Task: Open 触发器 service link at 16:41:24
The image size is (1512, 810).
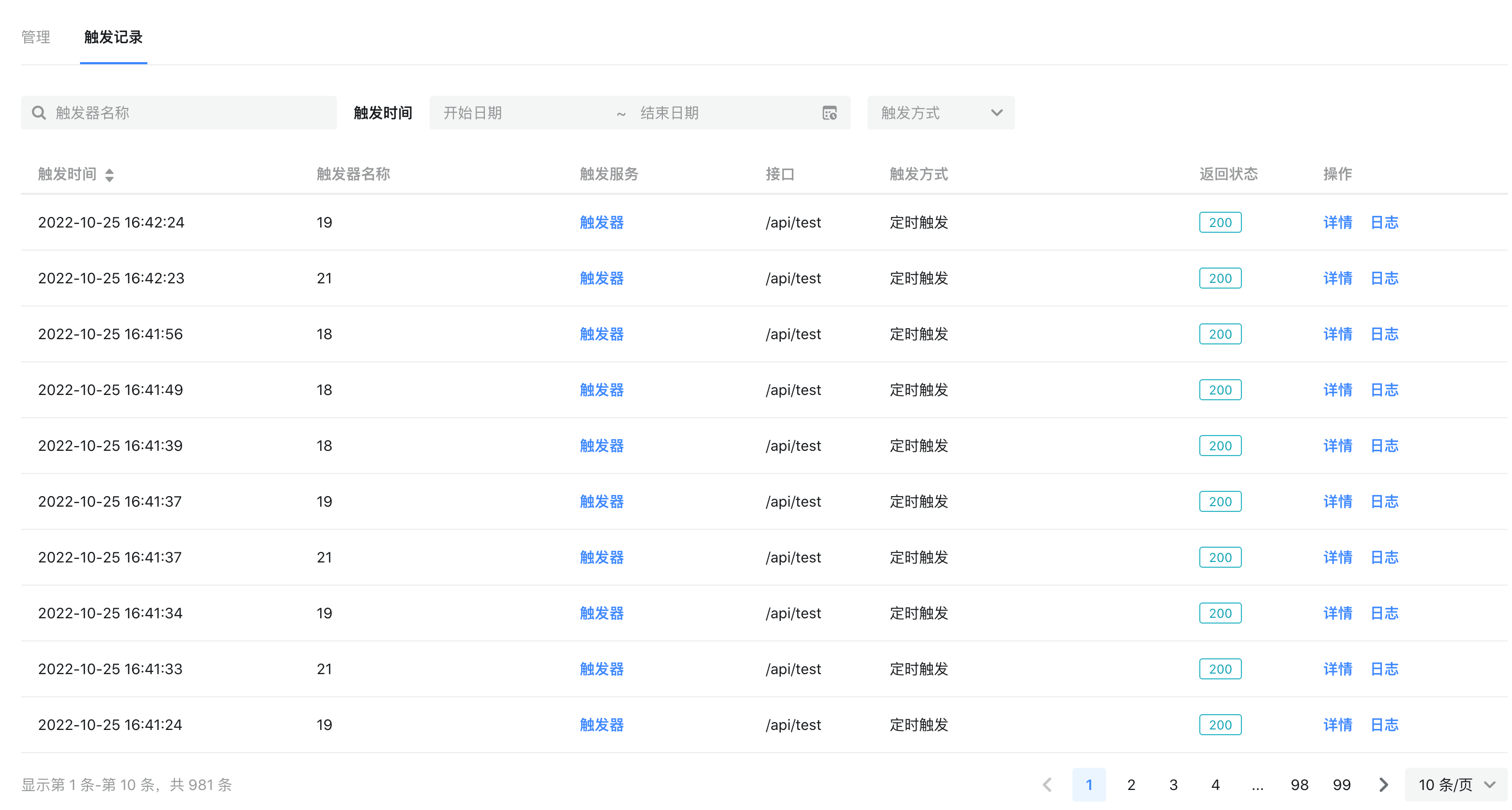Action: click(602, 725)
